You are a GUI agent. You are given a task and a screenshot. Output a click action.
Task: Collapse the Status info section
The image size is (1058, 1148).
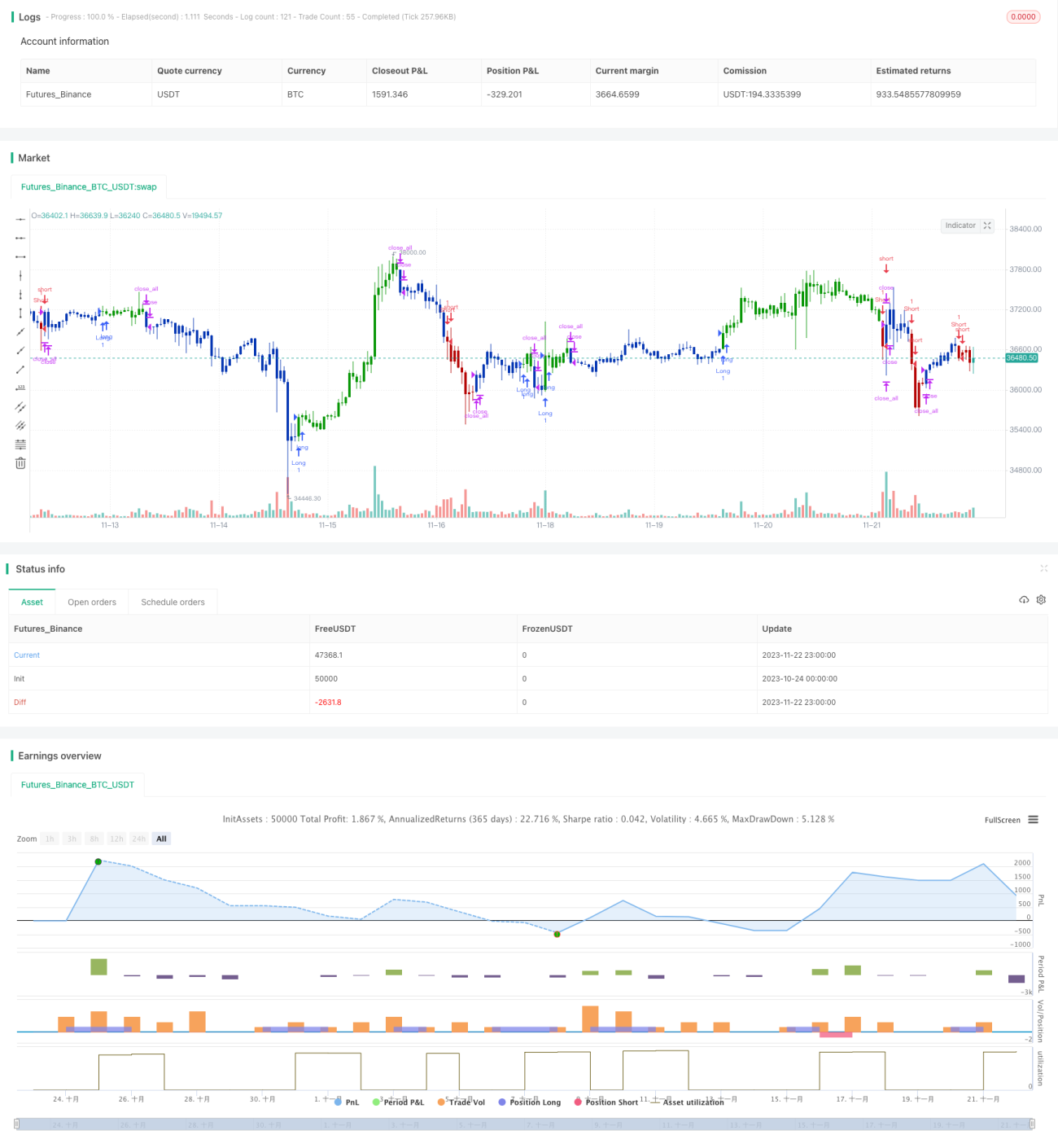click(x=1043, y=568)
